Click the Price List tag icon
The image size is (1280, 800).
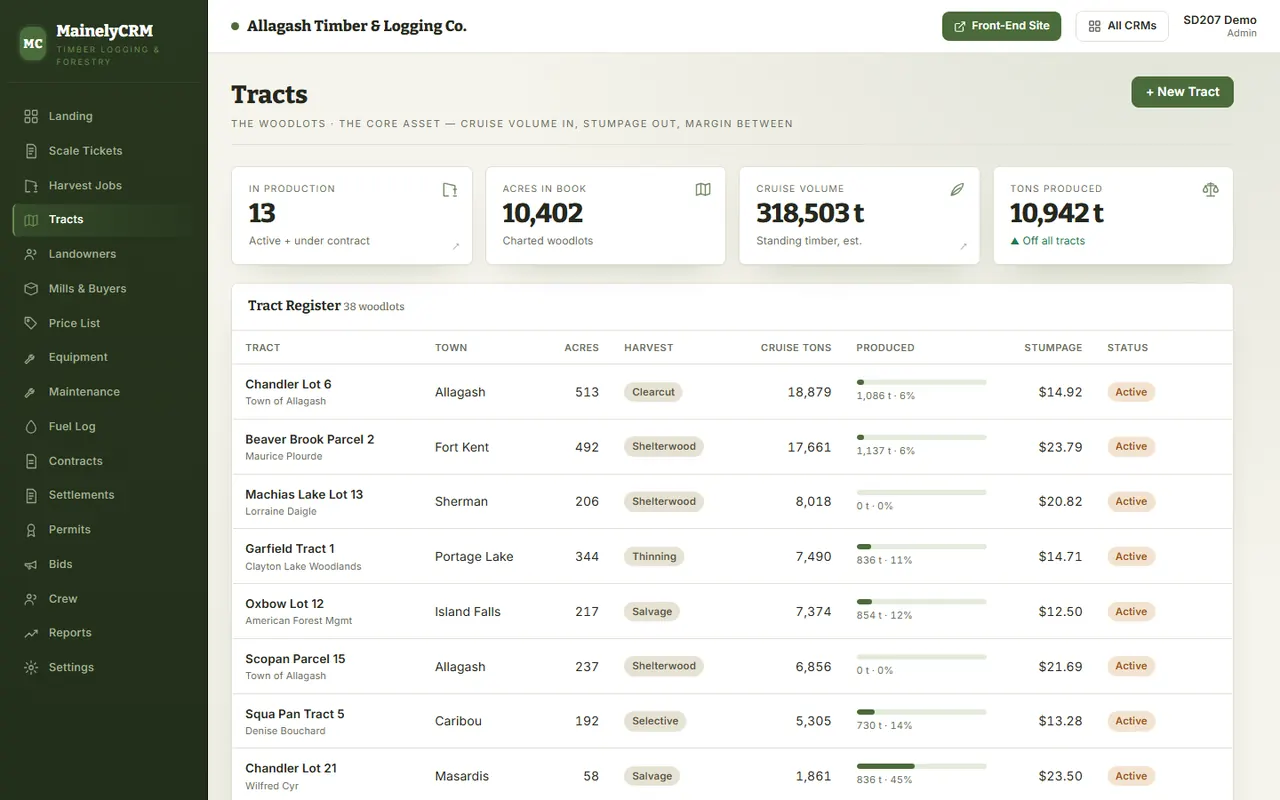click(31, 323)
